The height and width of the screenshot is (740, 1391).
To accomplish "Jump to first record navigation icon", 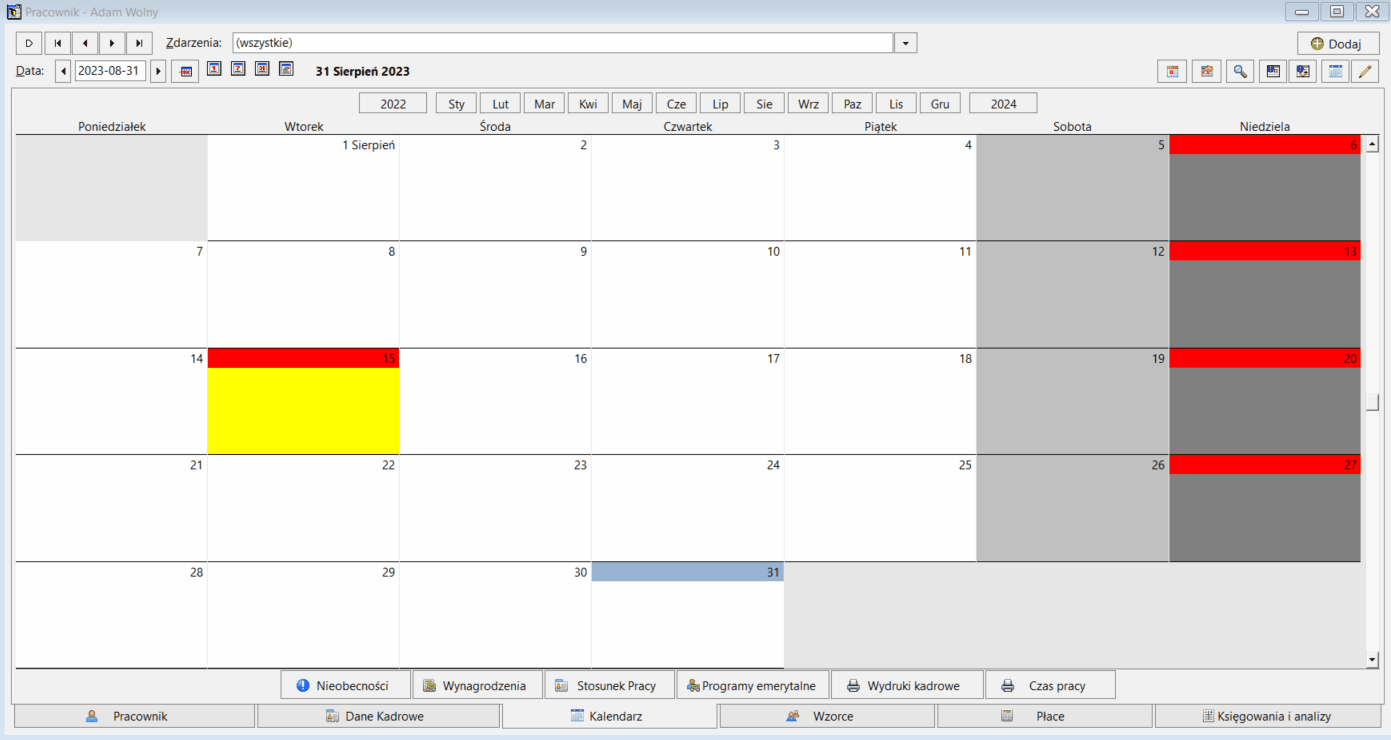I will [x=58, y=43].
